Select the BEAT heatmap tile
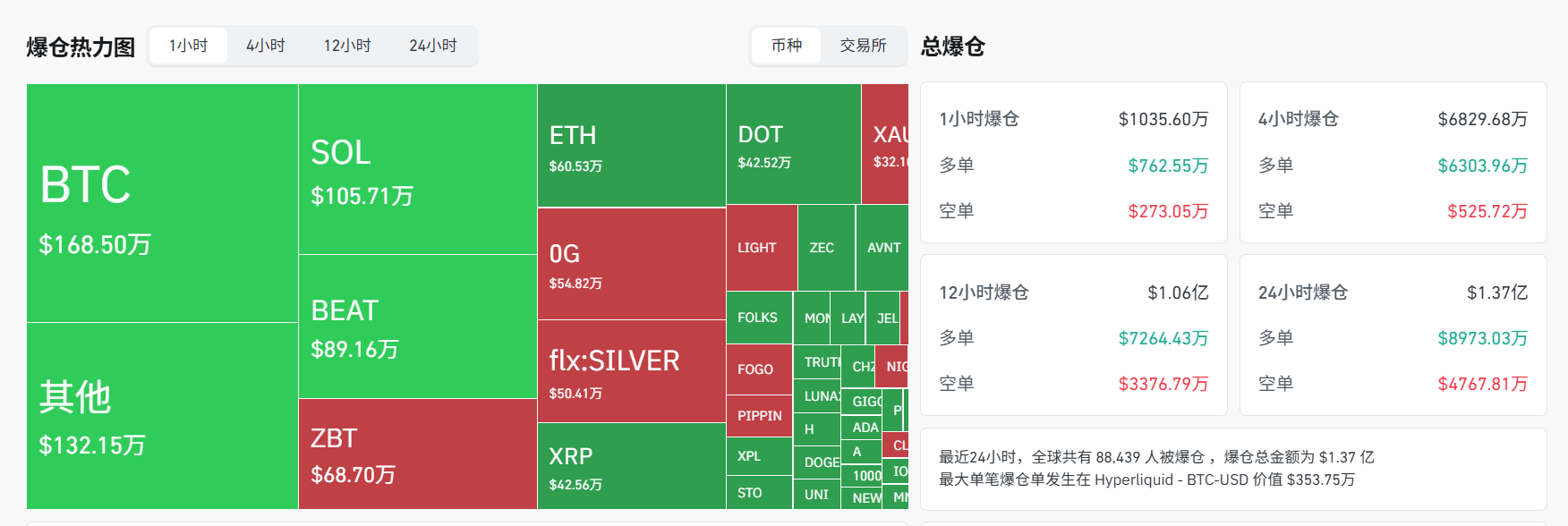The width and height of the screenshot is (1568, 526). pyautogui.click(x=417, y=327)
